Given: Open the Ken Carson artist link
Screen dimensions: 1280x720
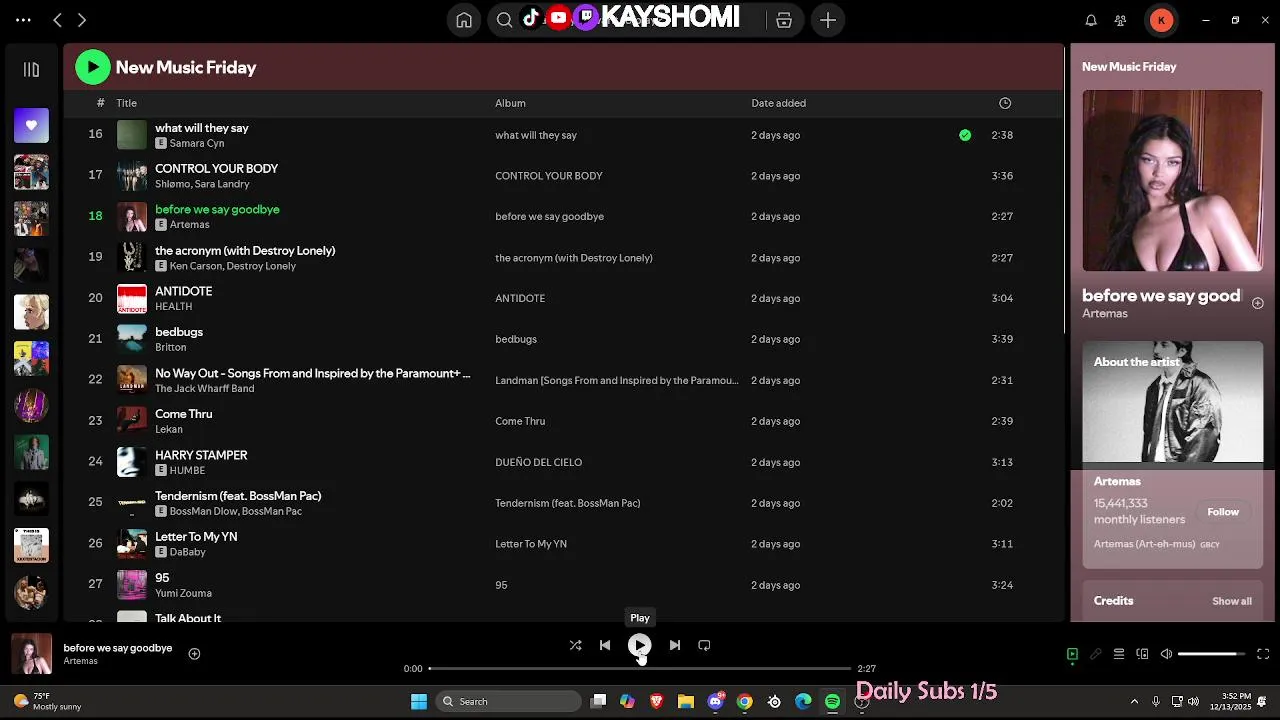Looking at the screenshot, I should 195,266.
